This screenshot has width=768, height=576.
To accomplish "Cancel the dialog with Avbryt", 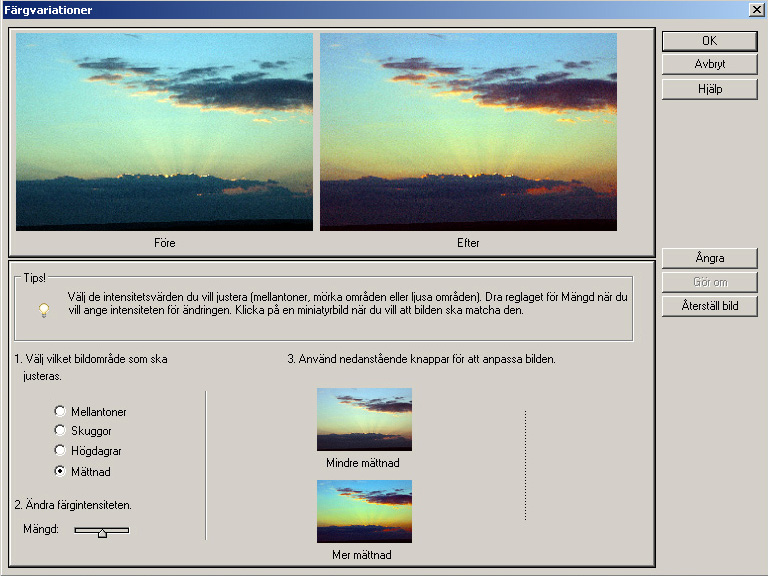I will click(x=709, y=64).
